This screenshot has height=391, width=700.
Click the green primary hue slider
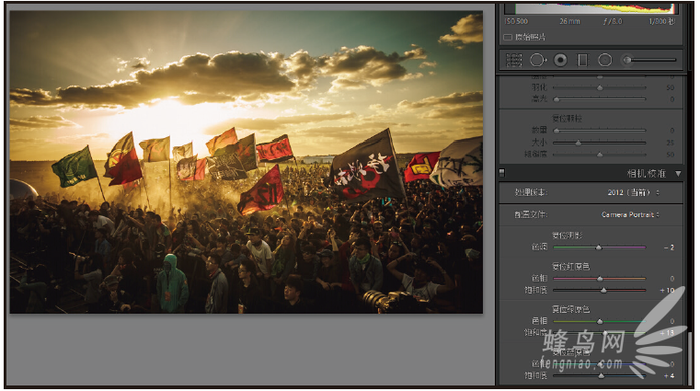coord(600,321)
